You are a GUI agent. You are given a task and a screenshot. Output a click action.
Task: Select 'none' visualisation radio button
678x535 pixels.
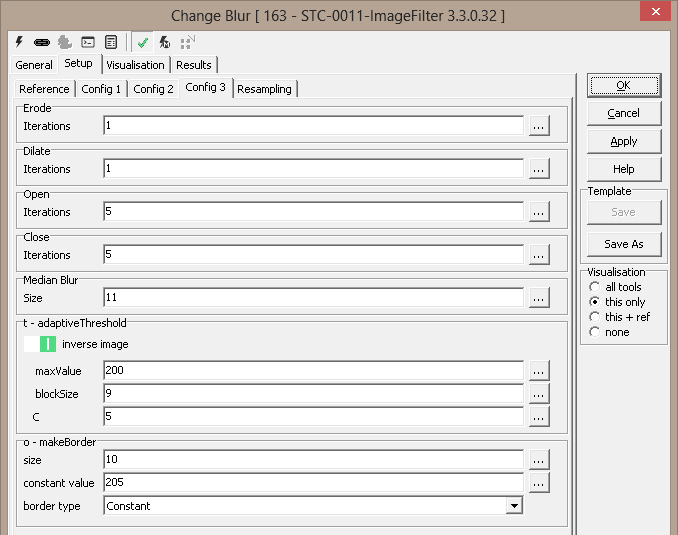[x=596, y=332]
